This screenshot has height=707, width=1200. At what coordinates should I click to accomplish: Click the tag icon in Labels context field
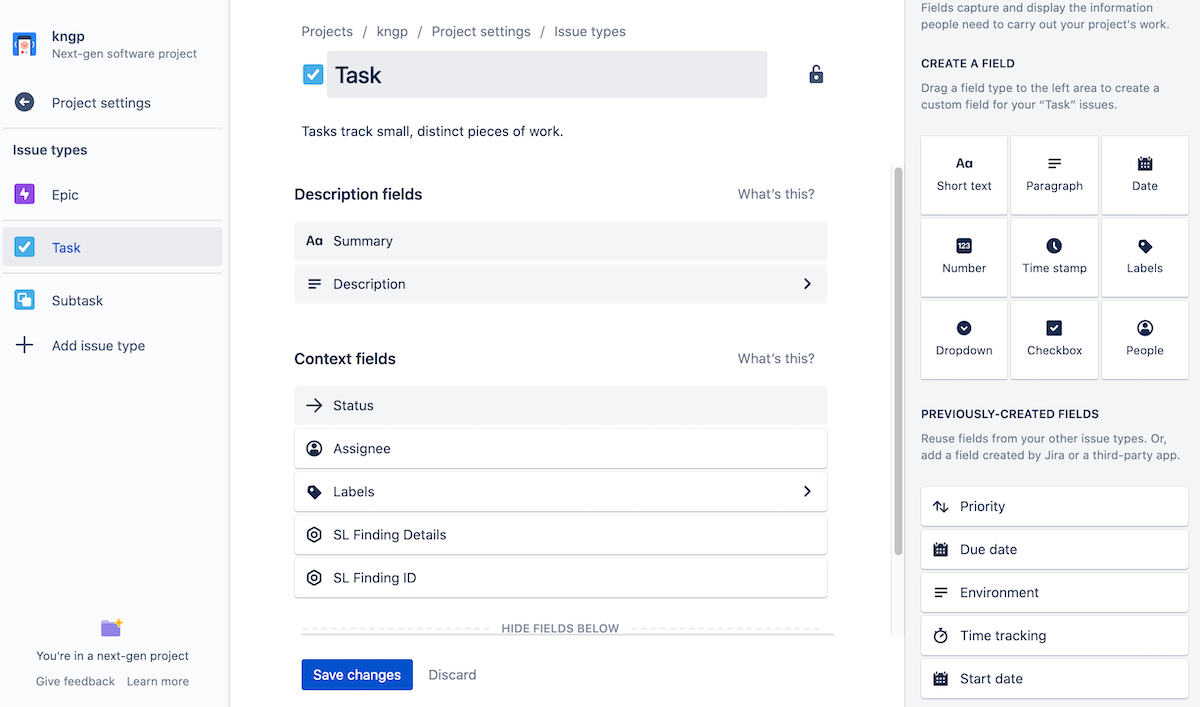[314, 491]
